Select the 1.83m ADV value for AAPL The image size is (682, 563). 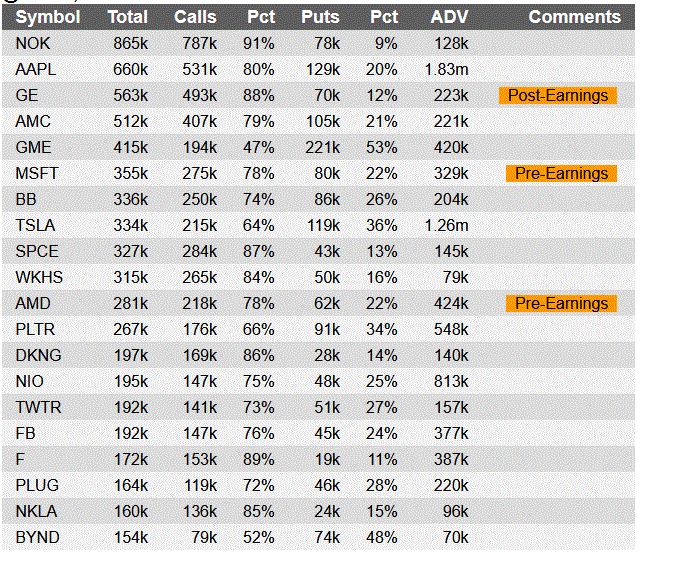point(444,70)
